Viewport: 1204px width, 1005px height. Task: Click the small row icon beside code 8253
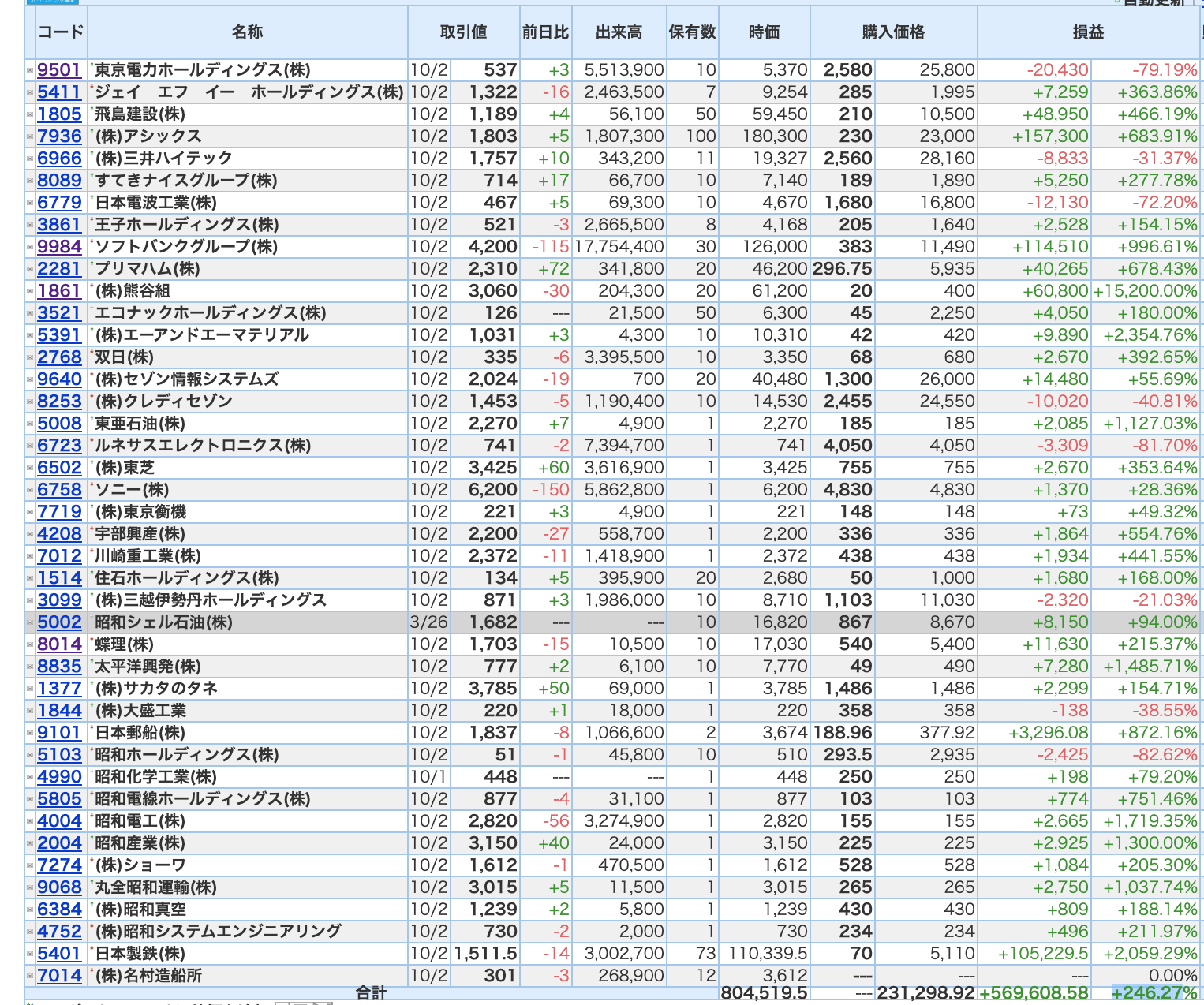coord(30,402)
